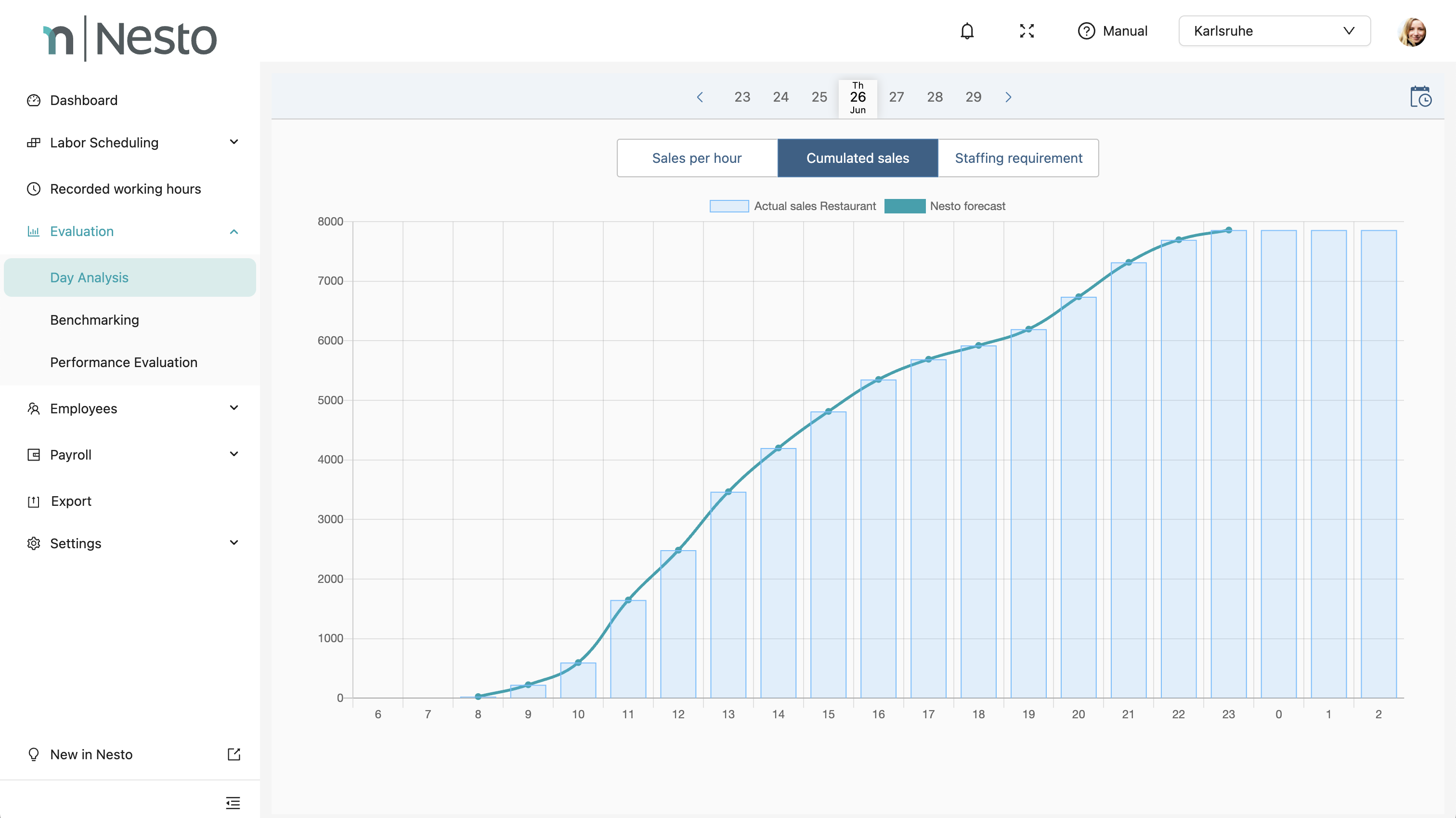Collapse the sidebar menu icon
This screenshot has height=818, width=1456.
pos(233,802)
